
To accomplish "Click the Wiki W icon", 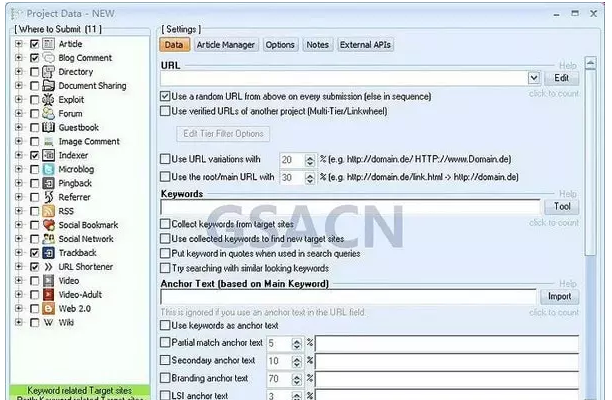I will [48, 322].
